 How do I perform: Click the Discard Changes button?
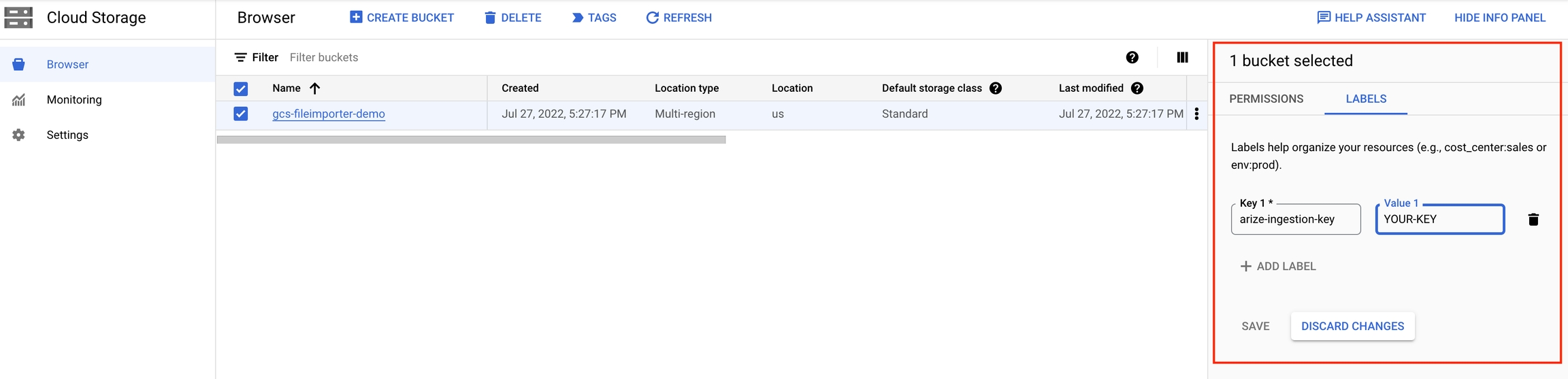(1352, 326)
